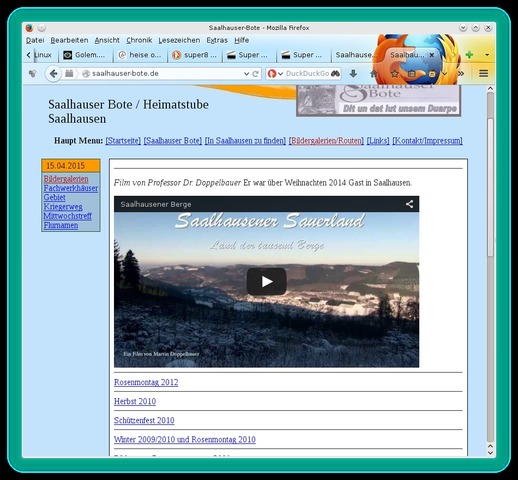This screenshot has width=518, height=480.
Task: Open Winter 2009/2010 und Rosenmontag 2010 link
Action: (x=185, y=439)
